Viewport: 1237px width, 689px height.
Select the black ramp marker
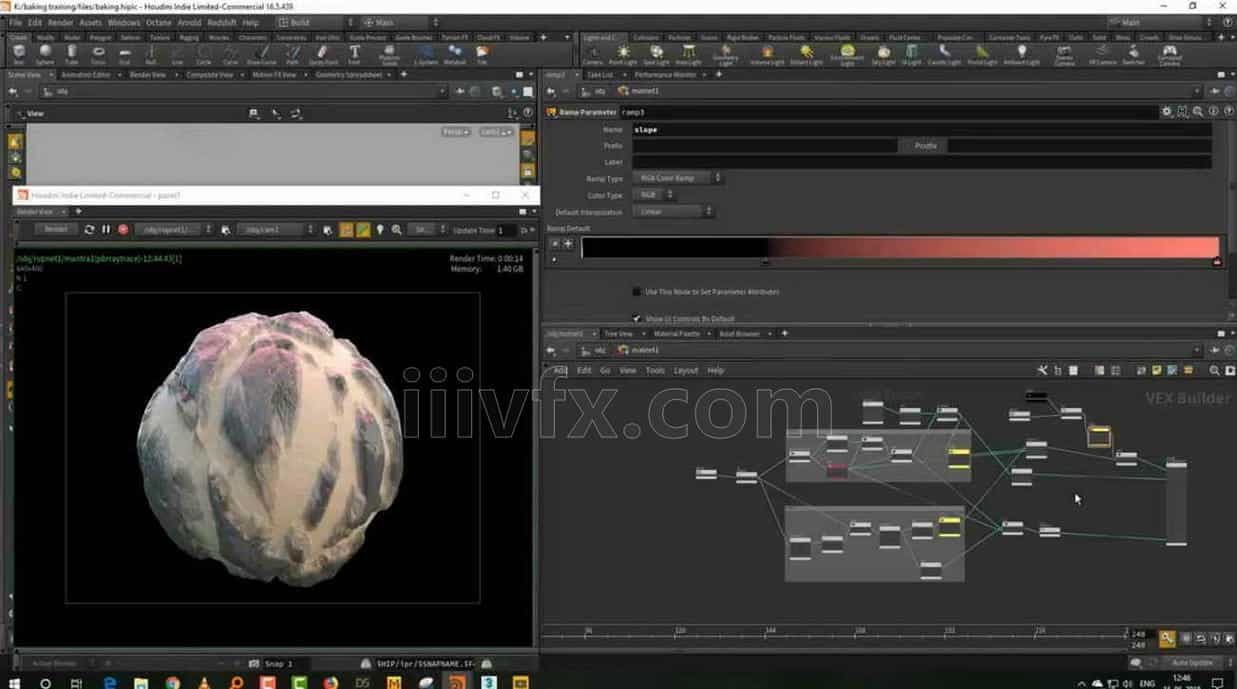click(x=766, y=262)
